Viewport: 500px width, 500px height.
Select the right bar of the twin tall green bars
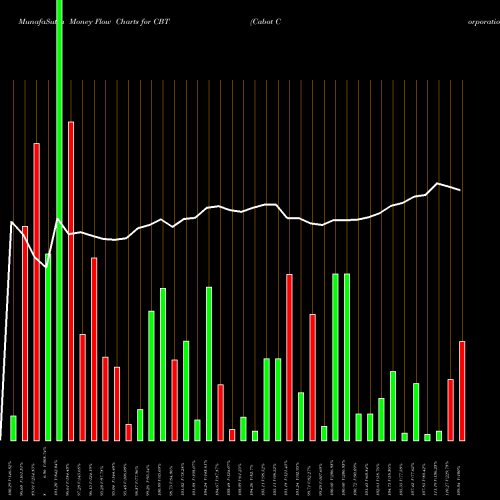pos(347,357)
